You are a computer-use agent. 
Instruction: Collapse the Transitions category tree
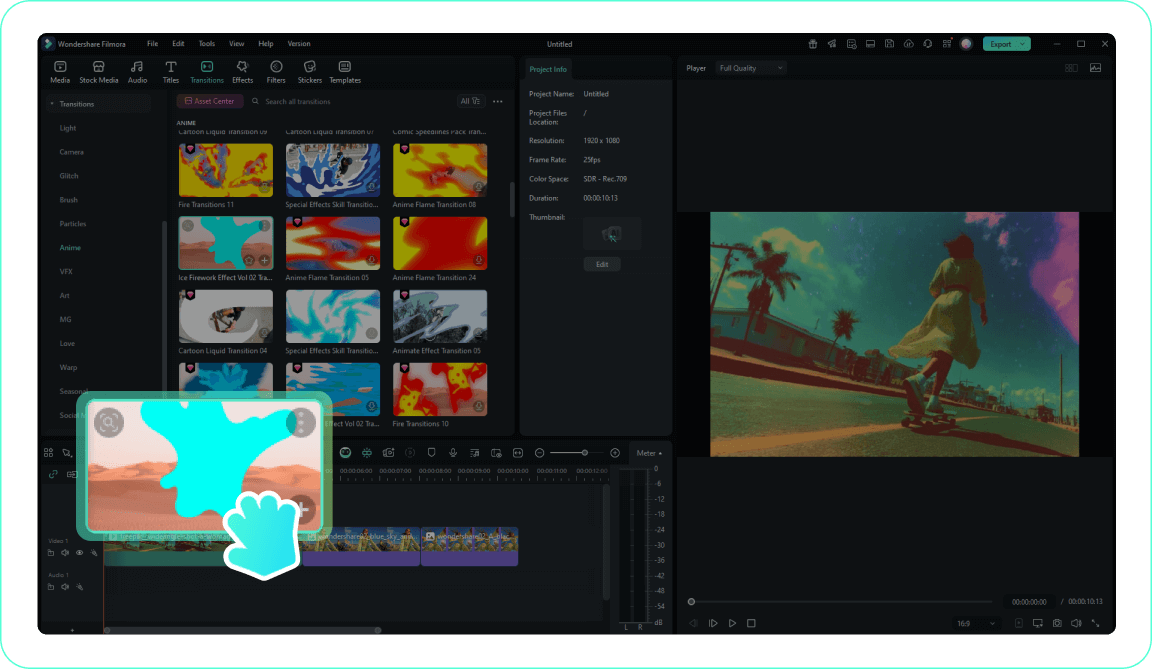pos(52,104)
